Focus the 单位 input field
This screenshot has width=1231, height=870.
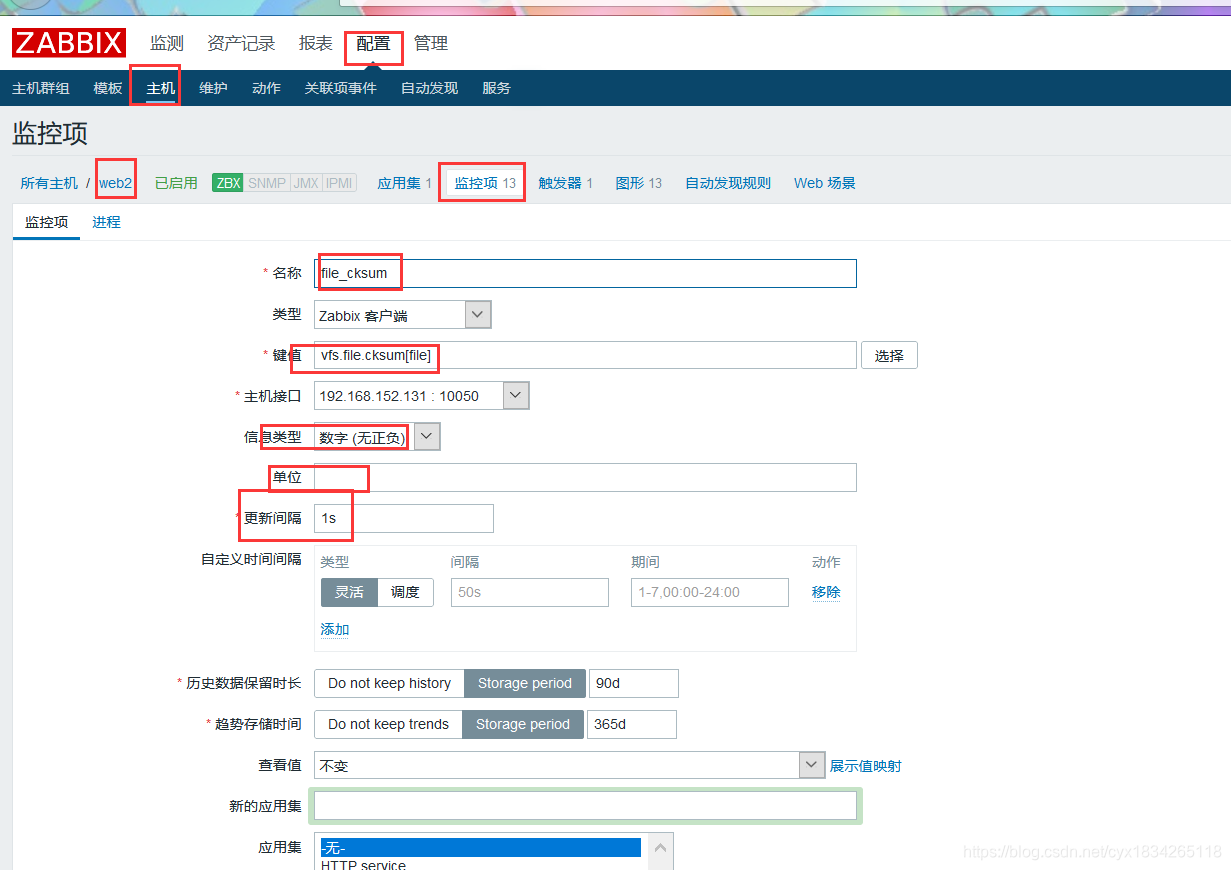tap(585, 477)
